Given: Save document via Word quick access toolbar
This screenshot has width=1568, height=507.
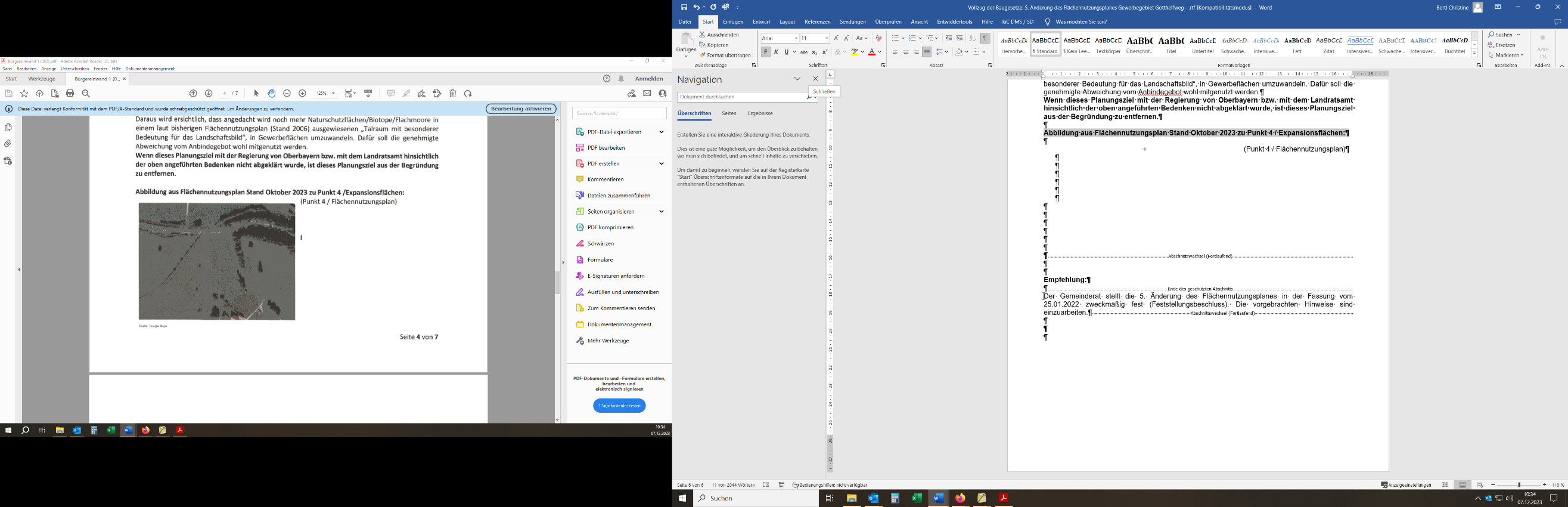Looking at the screenshot, I should (x=684, y=7).
